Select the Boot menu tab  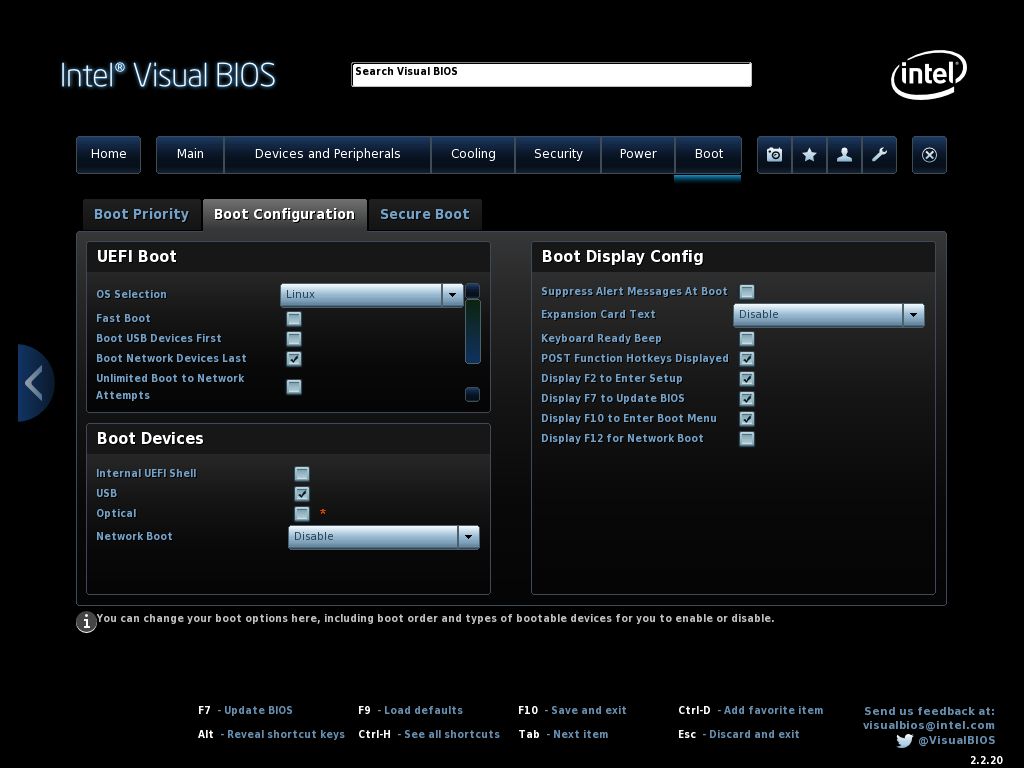709,154
